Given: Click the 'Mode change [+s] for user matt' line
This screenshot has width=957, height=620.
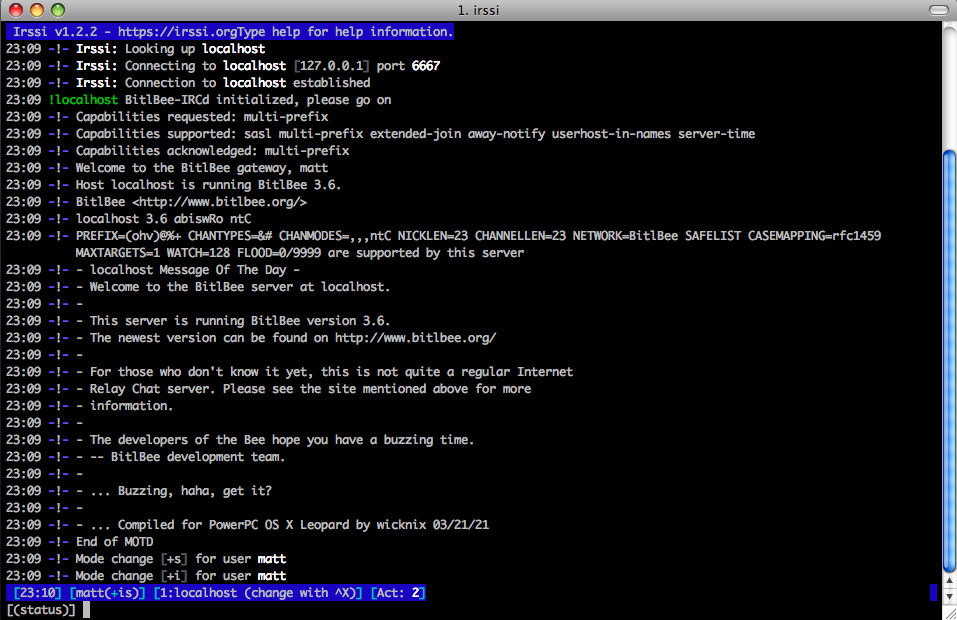Looking at the screenshot, I should click(146, 559).
